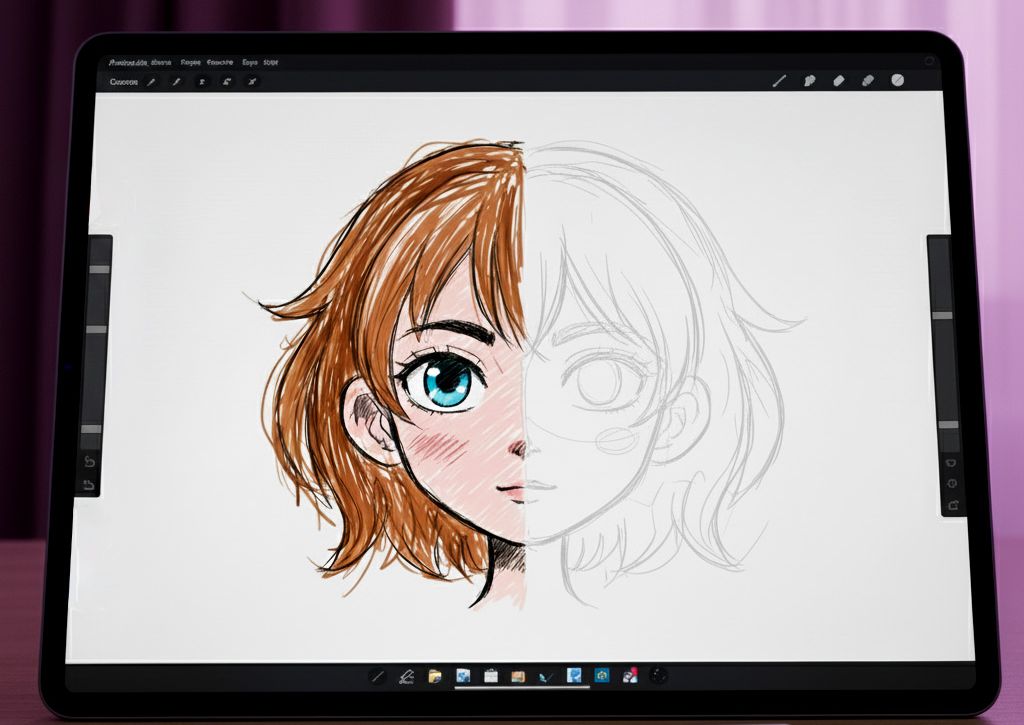
Task: Open the Actions wrench icon
Action: (x=152, y=82)
